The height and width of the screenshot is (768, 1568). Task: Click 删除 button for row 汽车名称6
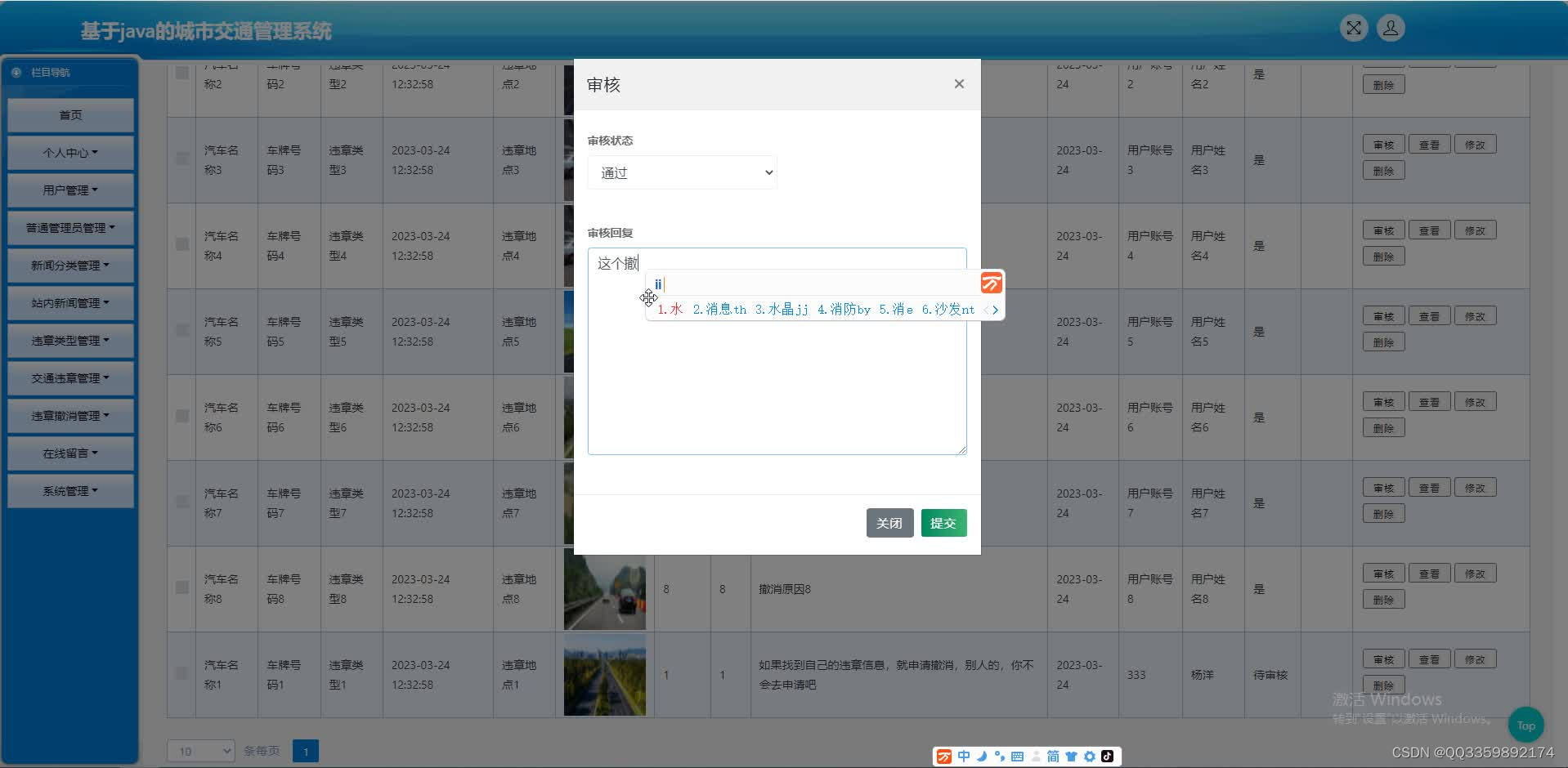(x=1383, y=428)
